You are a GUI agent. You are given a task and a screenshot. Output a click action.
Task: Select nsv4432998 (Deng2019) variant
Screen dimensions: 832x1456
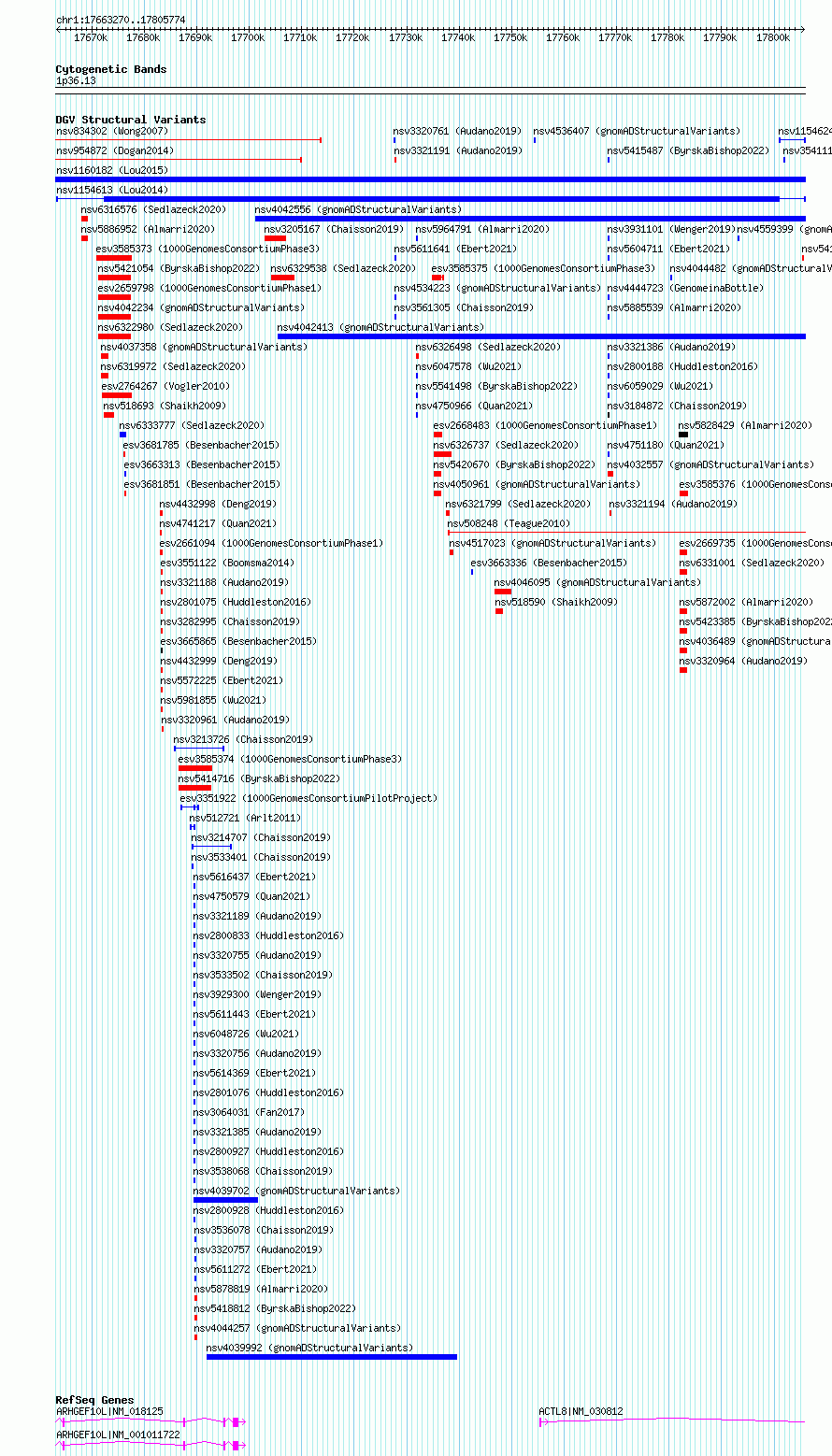coord(218,504)
